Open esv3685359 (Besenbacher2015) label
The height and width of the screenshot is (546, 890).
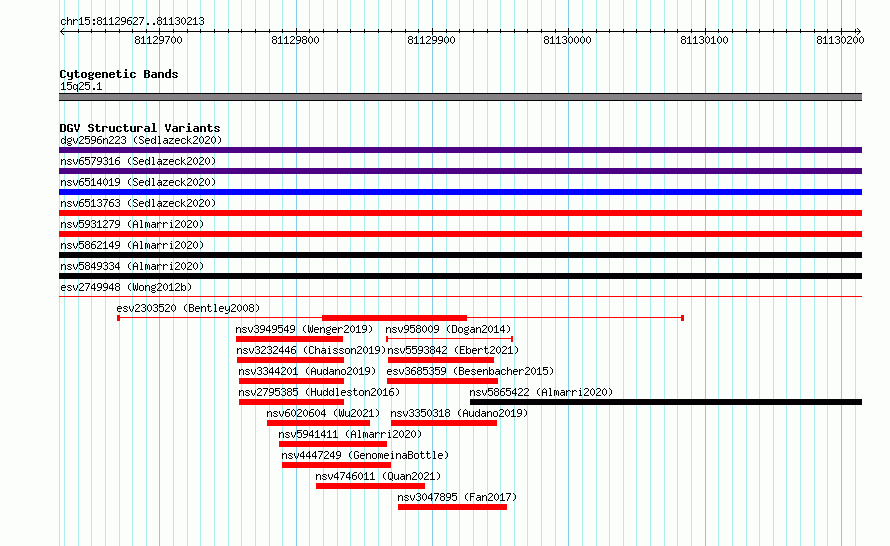470,371
